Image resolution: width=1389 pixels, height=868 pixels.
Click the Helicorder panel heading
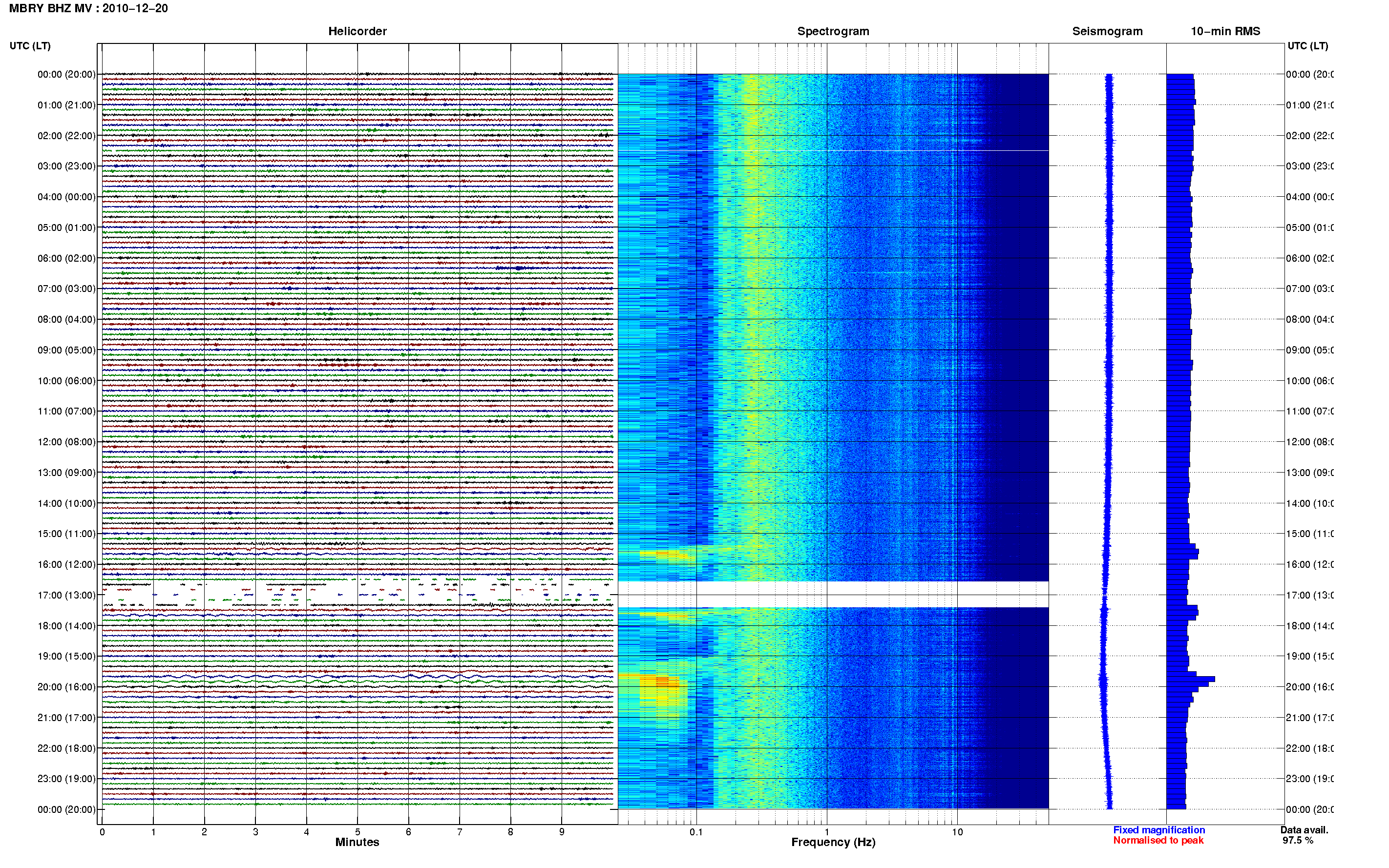pos(357,31)
